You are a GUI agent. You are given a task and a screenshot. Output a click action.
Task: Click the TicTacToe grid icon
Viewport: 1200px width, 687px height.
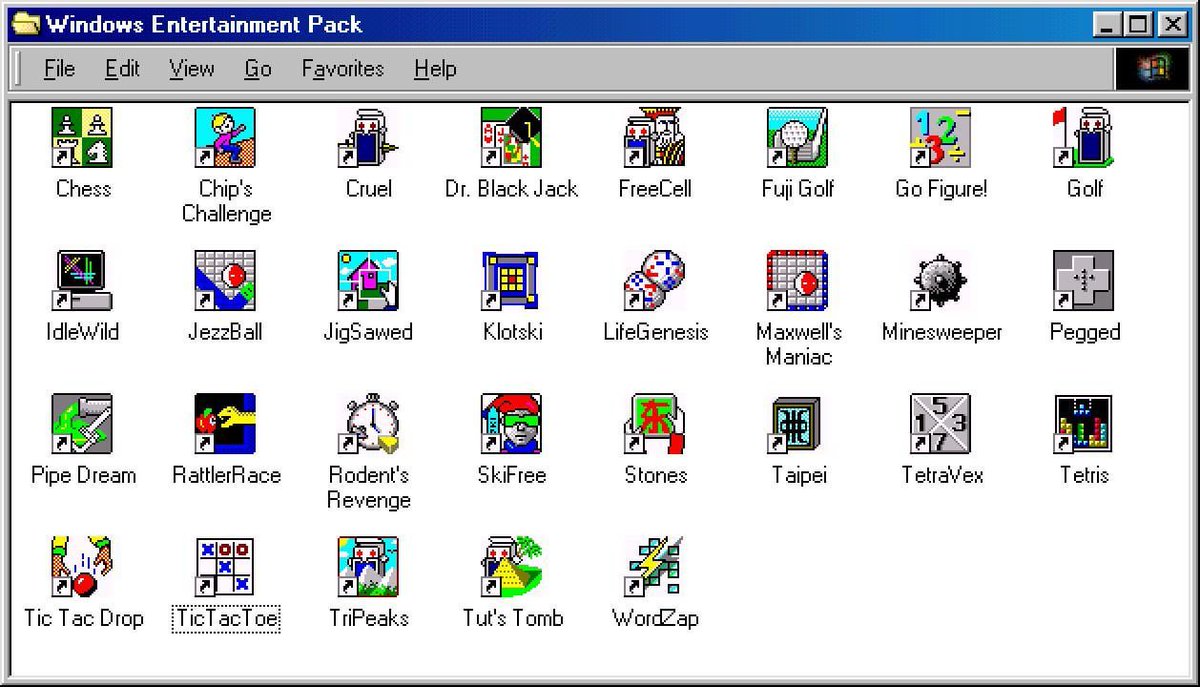[225, 567]
